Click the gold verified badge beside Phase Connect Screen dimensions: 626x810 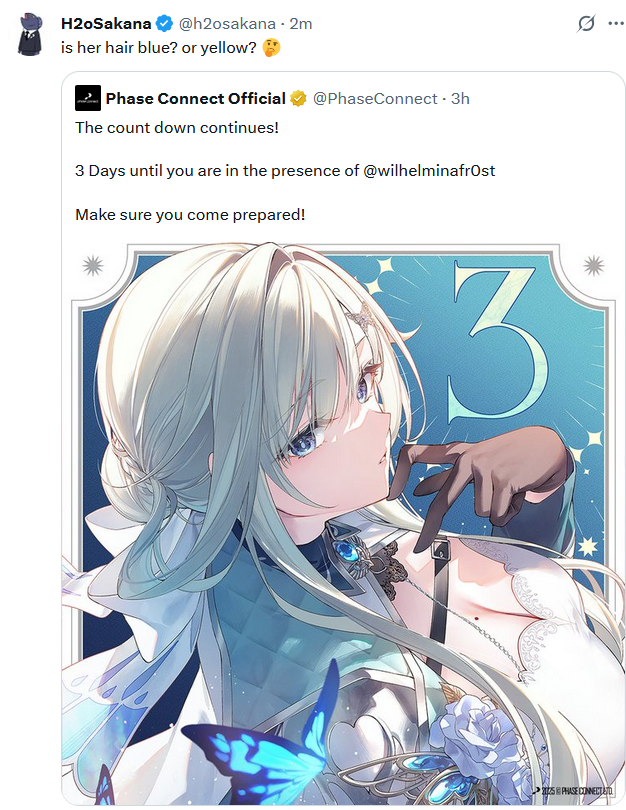click(x=298, y=98)
